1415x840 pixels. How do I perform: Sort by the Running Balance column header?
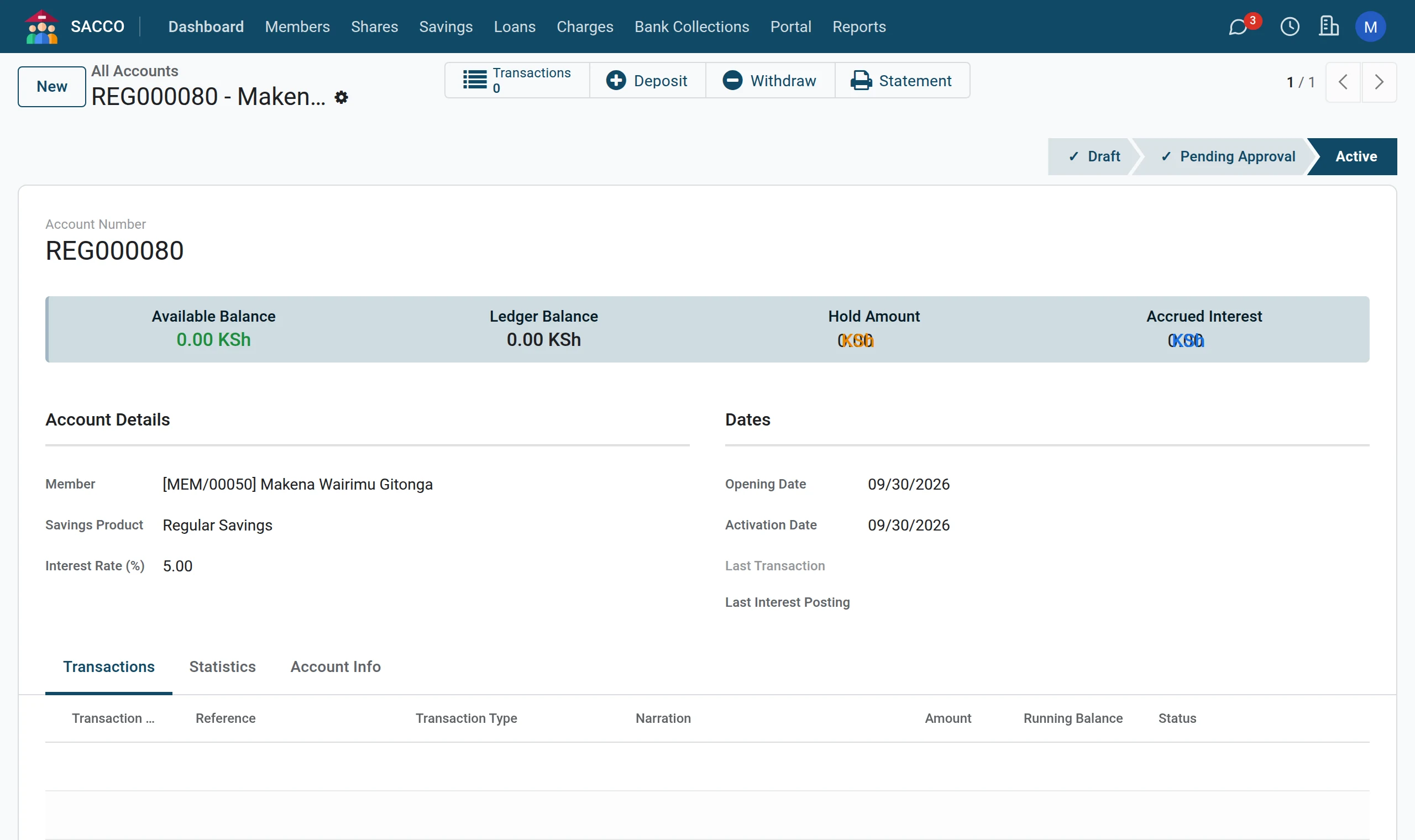coord(1073,718)
